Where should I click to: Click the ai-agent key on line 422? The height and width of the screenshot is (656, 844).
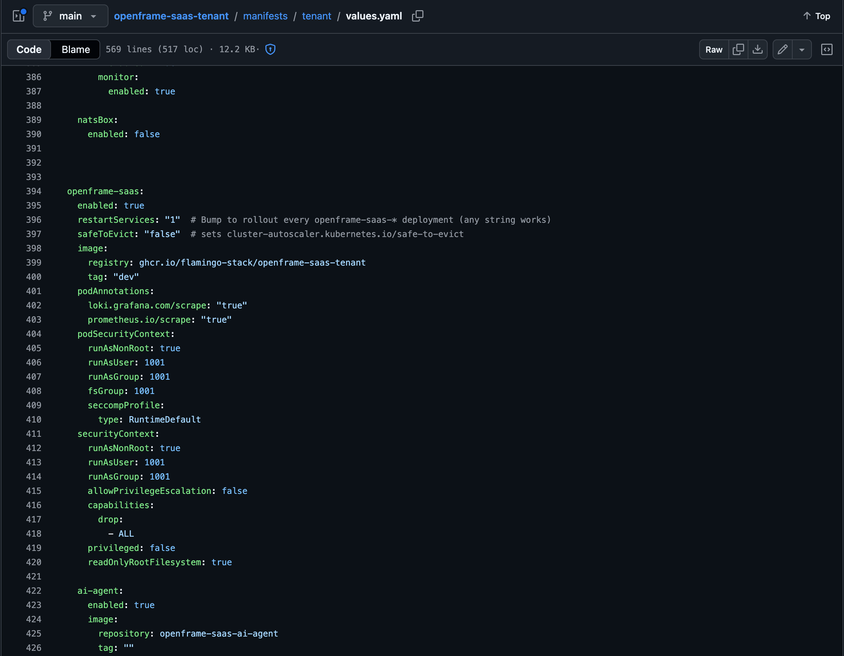pos(97,590)
